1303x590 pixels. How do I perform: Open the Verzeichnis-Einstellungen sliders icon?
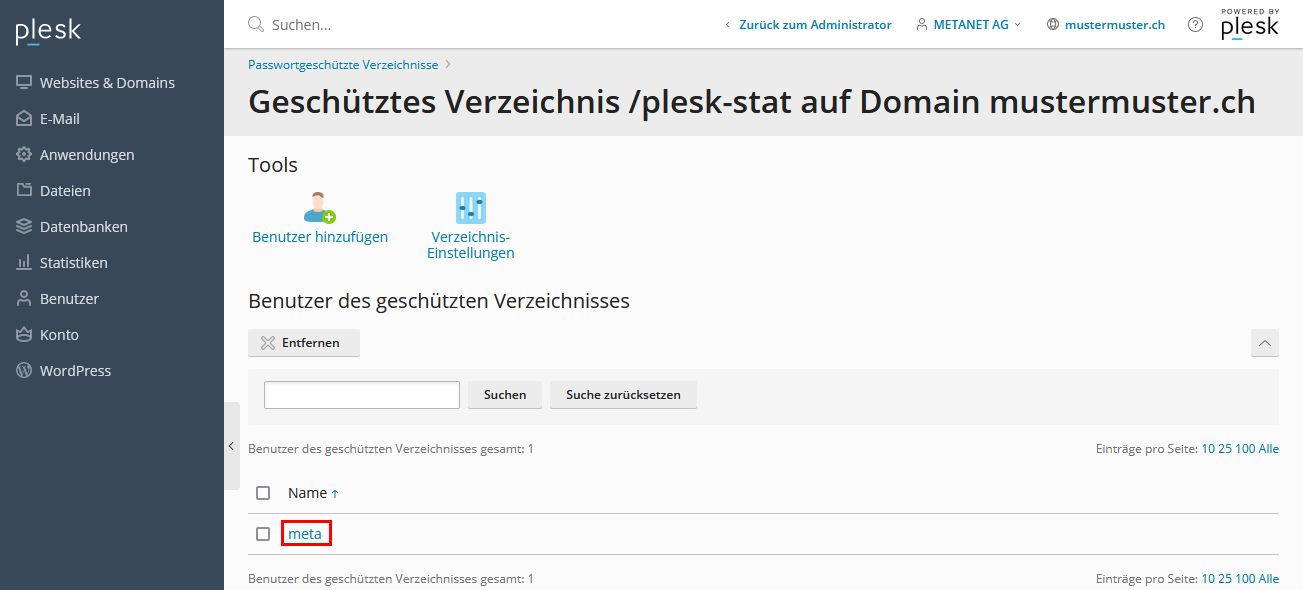click(x=470, y=207)
